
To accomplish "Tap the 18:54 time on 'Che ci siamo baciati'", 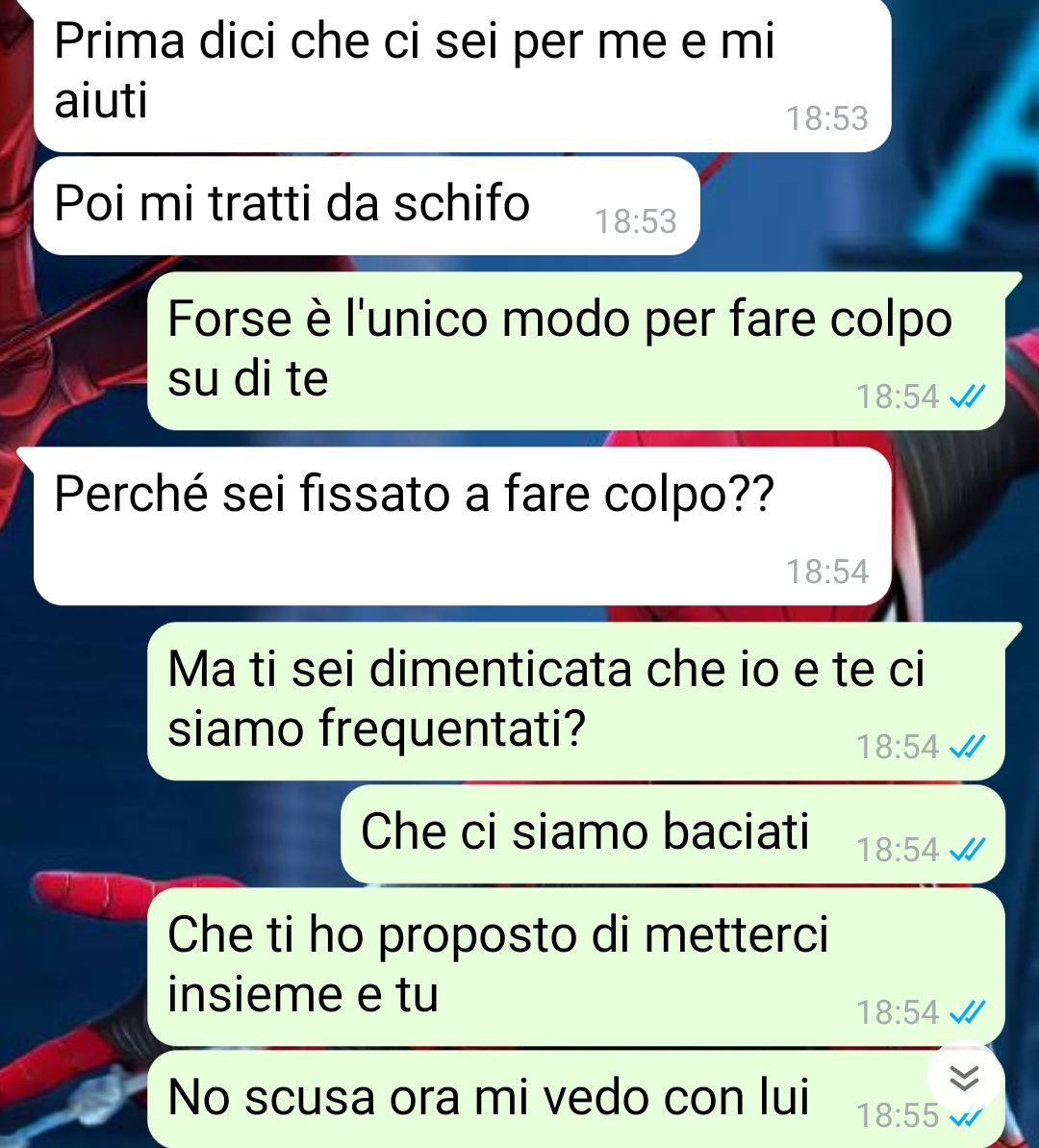I will 898,850.
